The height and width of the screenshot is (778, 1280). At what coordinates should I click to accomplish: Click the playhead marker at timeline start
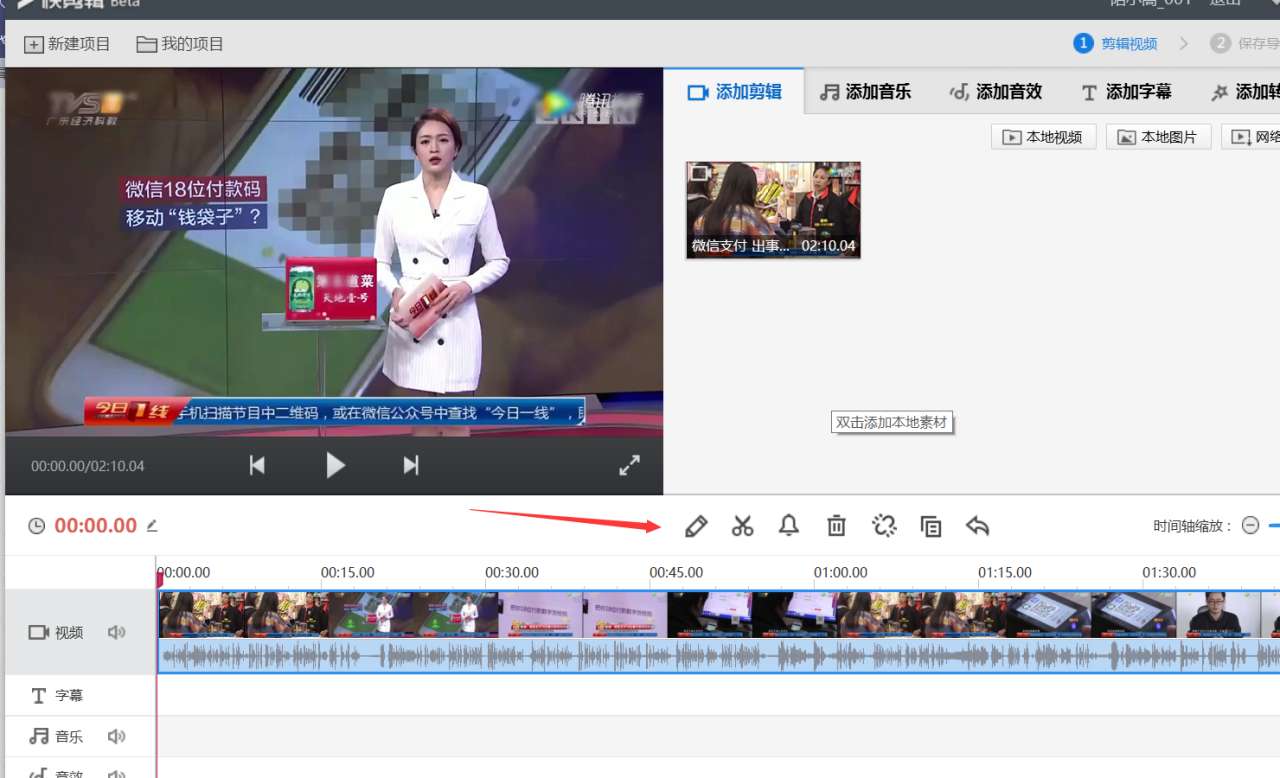pyautogui.click(x=159, y=578)
